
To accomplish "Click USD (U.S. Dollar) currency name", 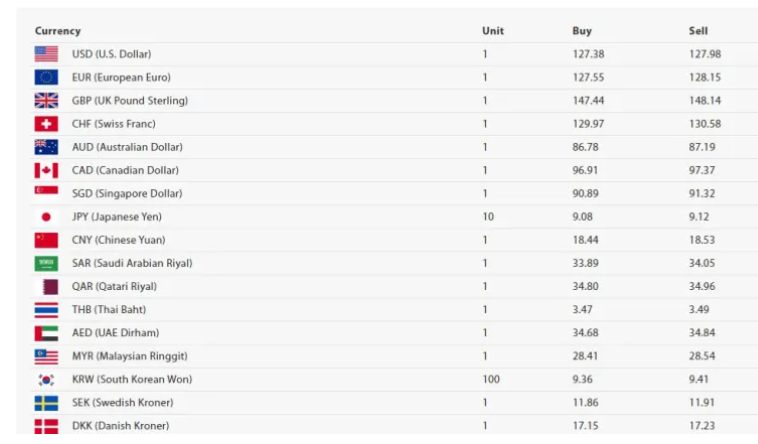I will (112, 54).
